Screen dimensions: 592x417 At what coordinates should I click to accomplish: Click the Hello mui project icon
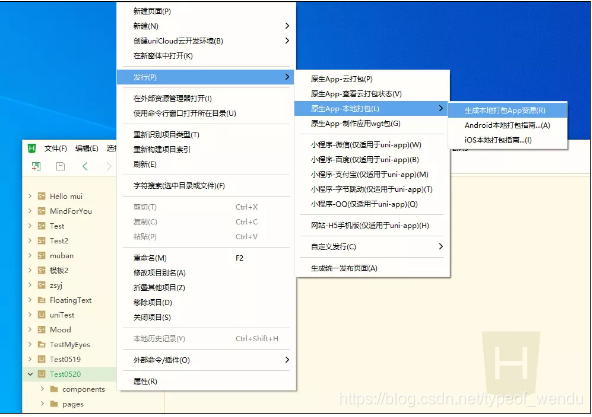pos(42,196)
